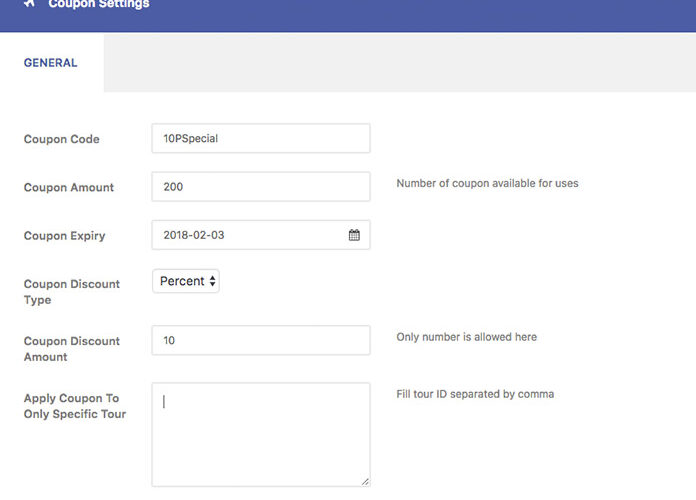
Task: Select the Coupon Amount label text
Action: pos(69,187)
